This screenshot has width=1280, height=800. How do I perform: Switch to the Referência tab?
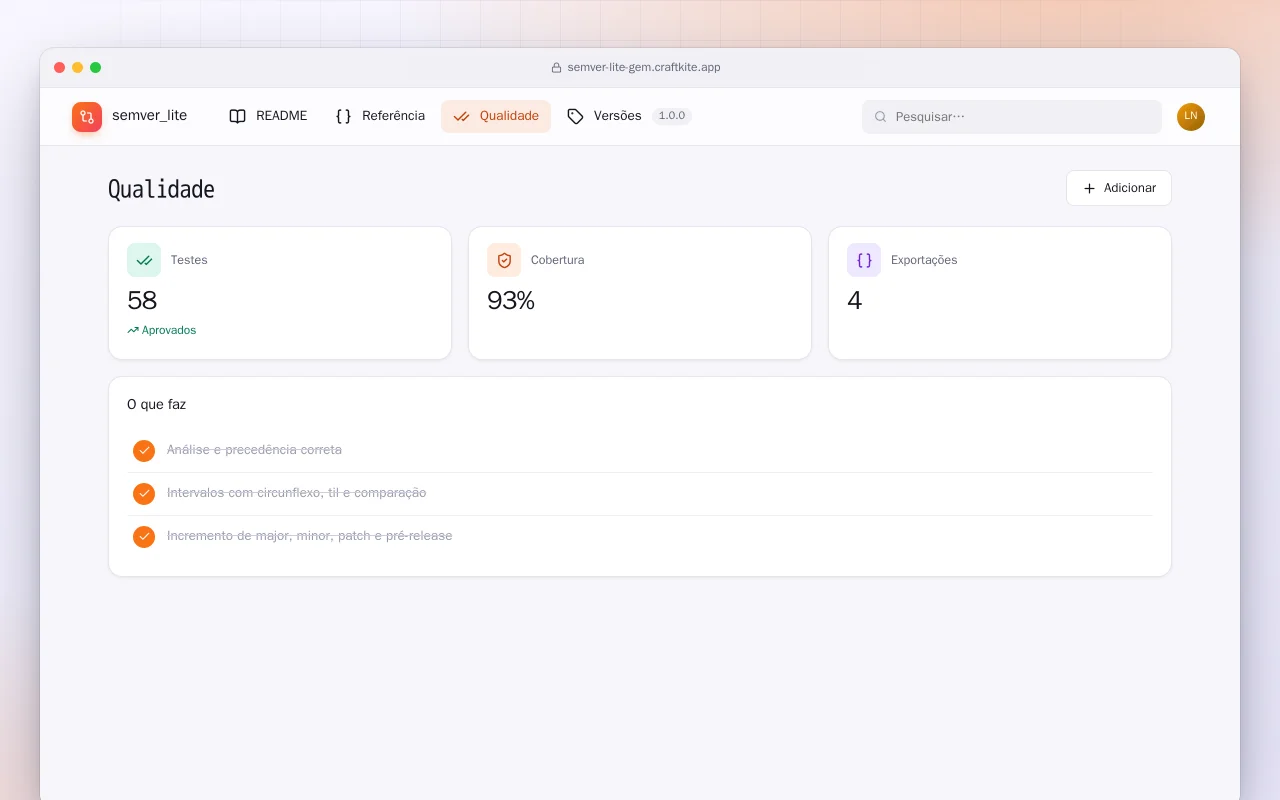(x=380, y=116)
